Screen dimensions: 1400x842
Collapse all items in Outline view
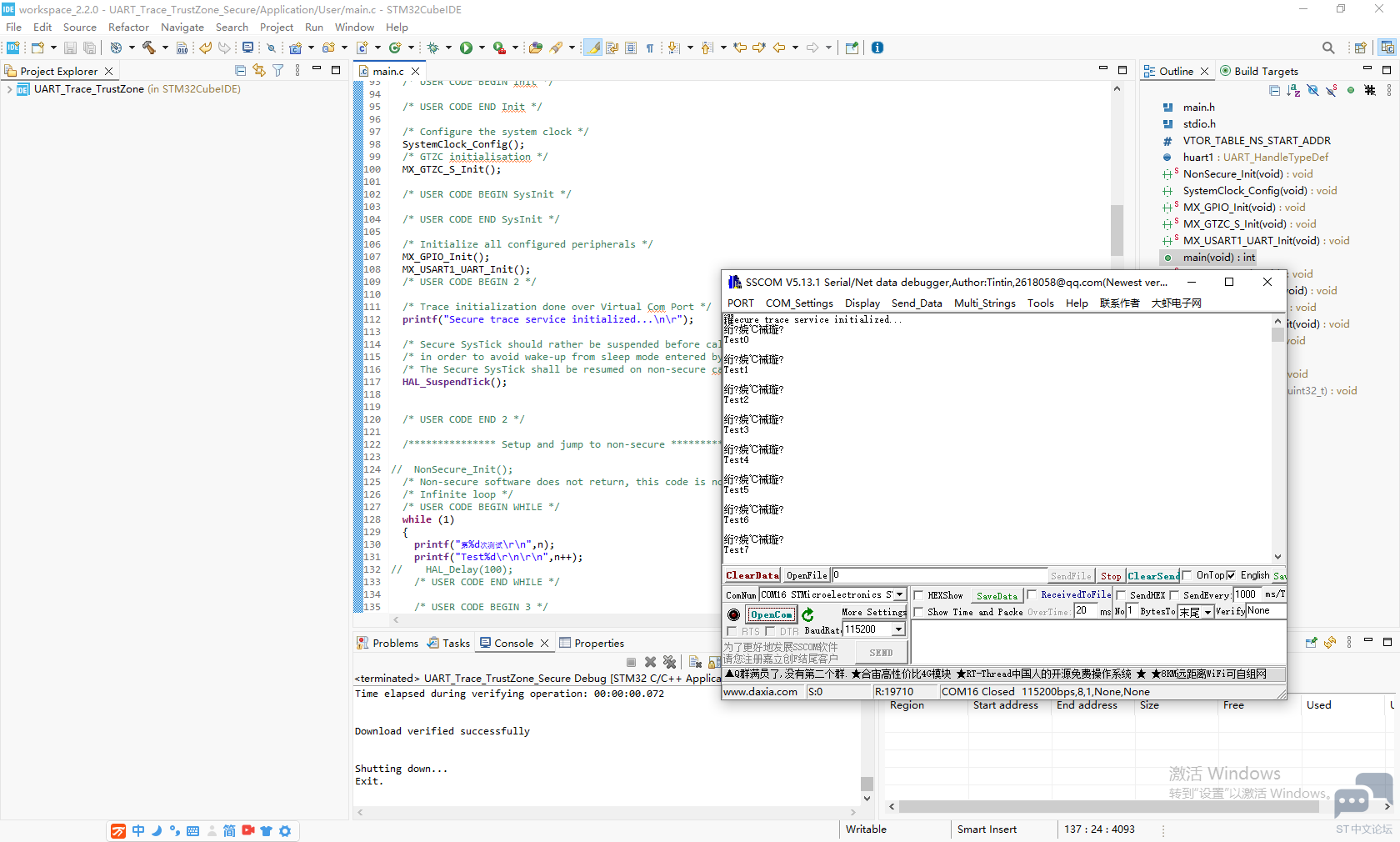tap(1274, 90)
